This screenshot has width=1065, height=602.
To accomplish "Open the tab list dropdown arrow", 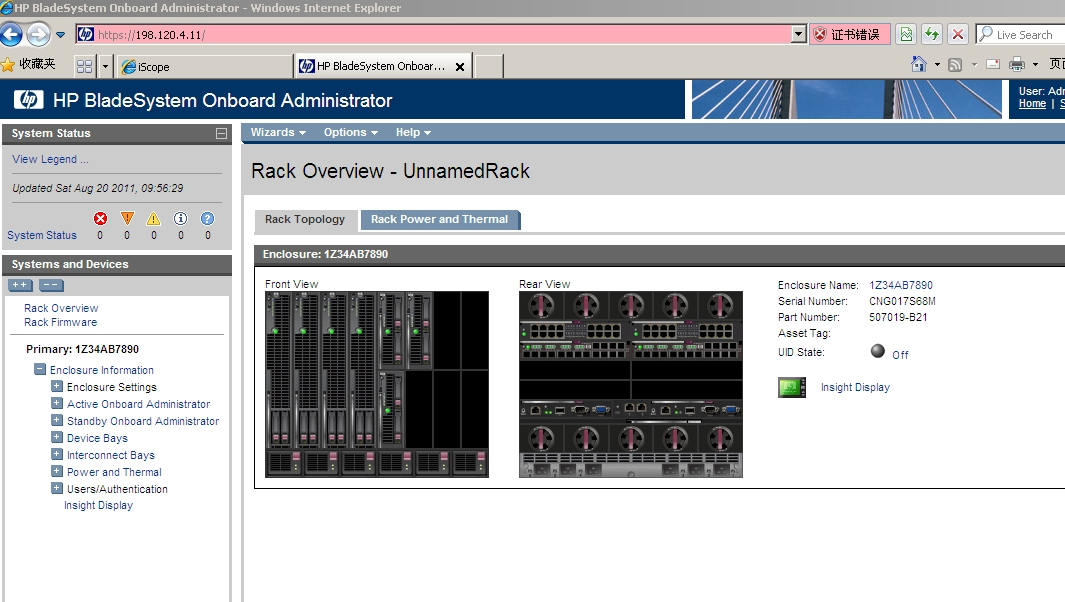I will [105, 67].
